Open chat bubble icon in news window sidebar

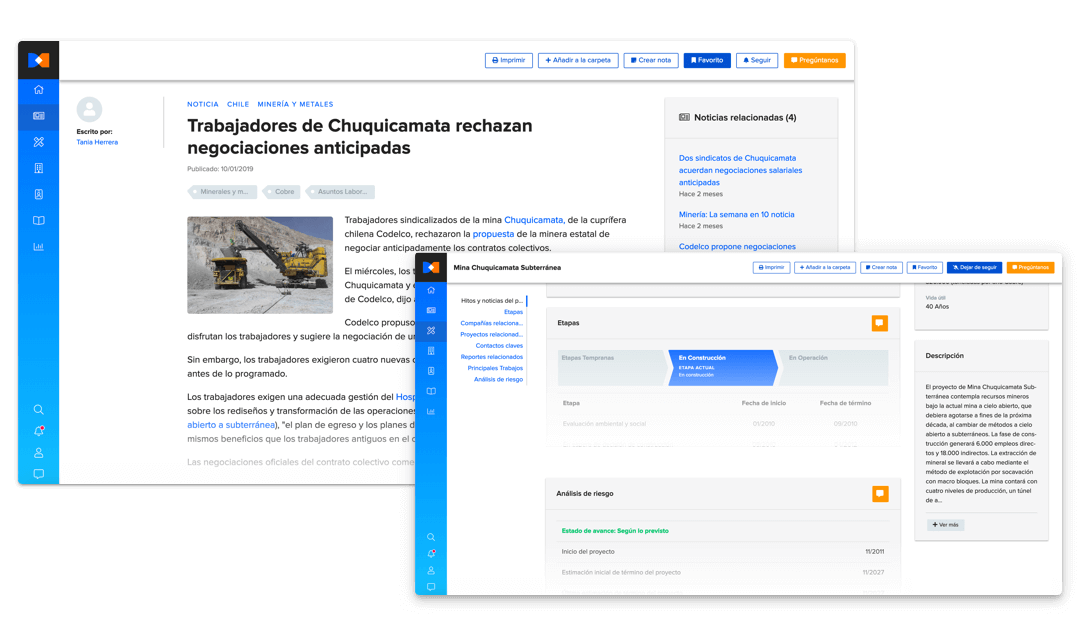point(39,474)
